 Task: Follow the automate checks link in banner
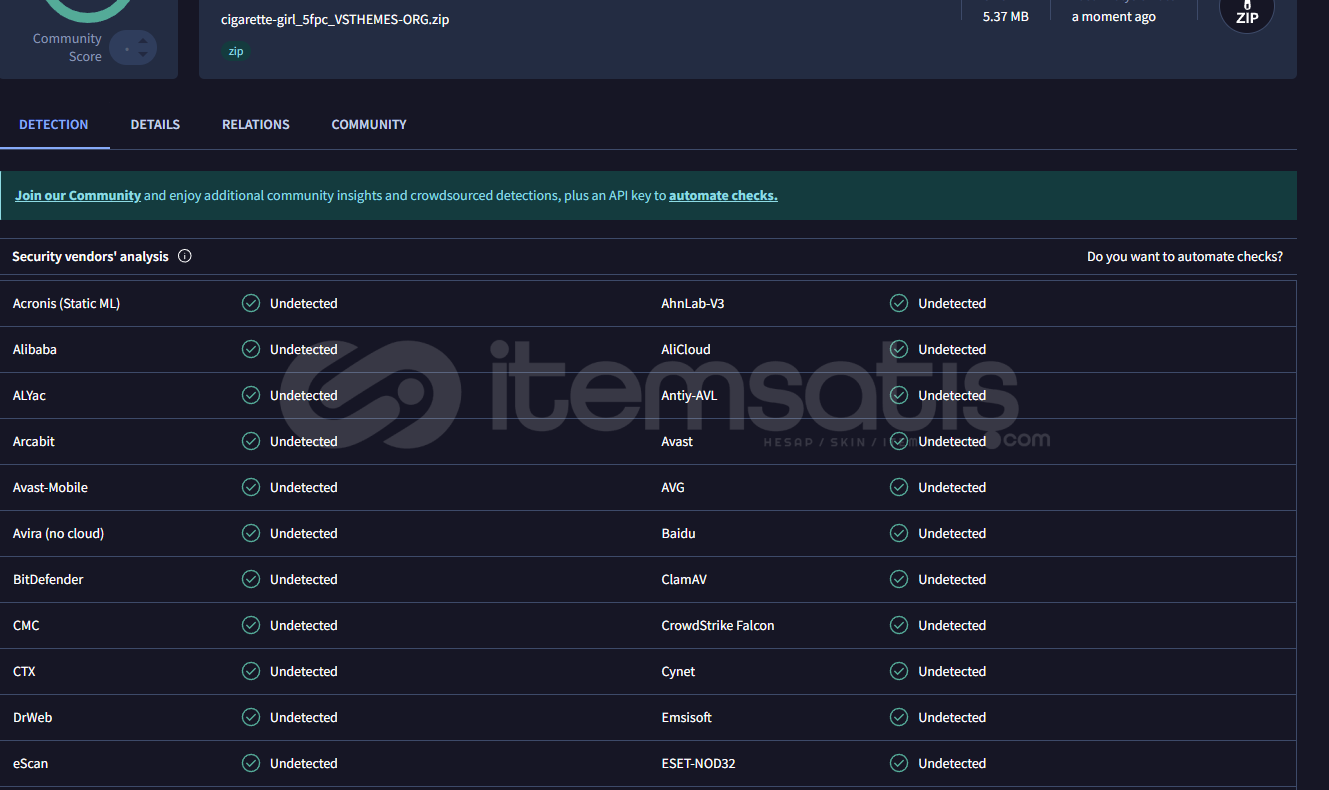pos(723,196)
